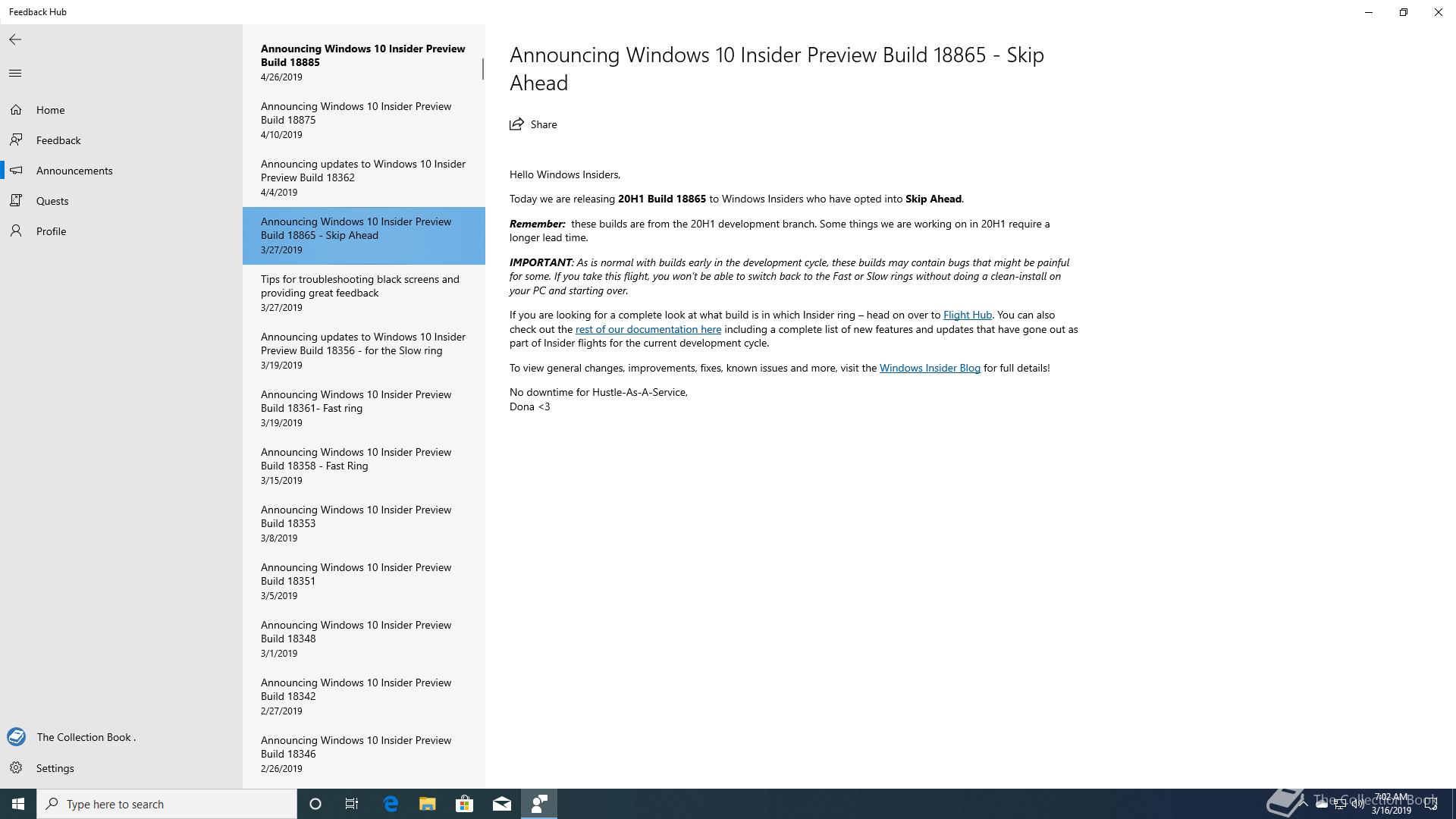Select Announcements in navigation
Viewport: 1456px width, 819px height.
point(121,171)
